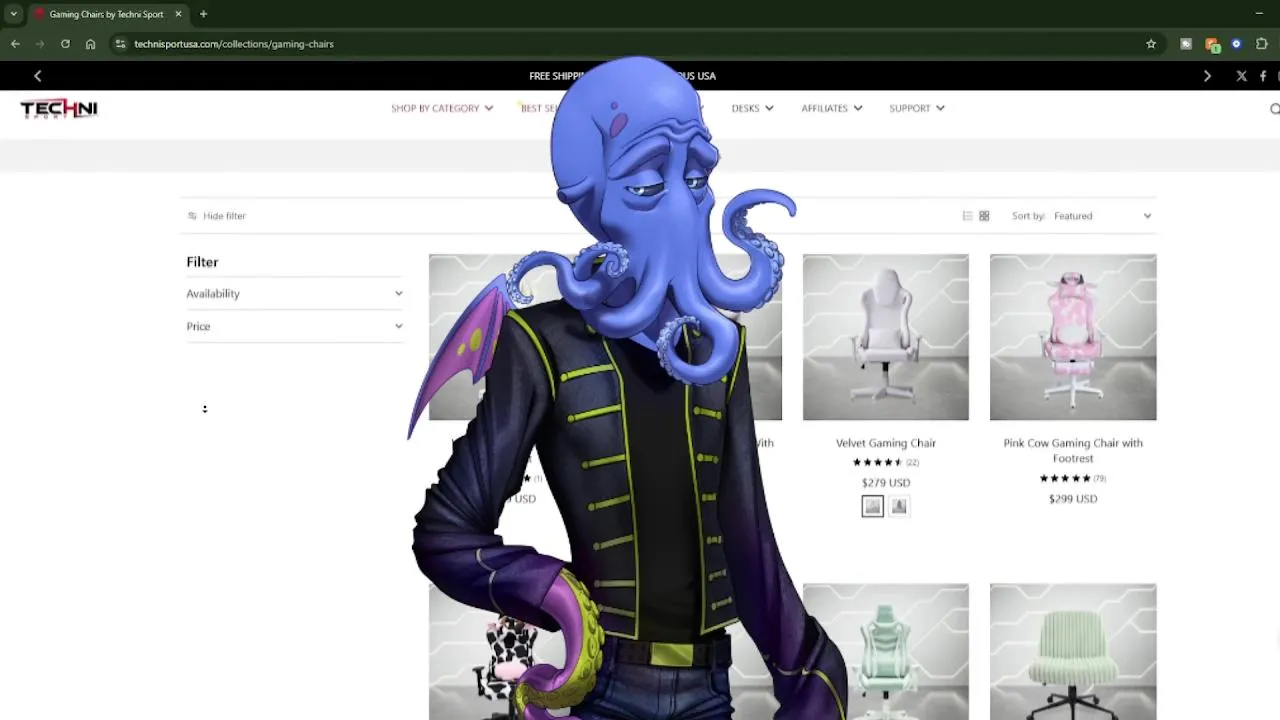Viewport: 1280px width, 720px height.
Task: Bookmark this page with the star icon
Action: (1151, 44)
